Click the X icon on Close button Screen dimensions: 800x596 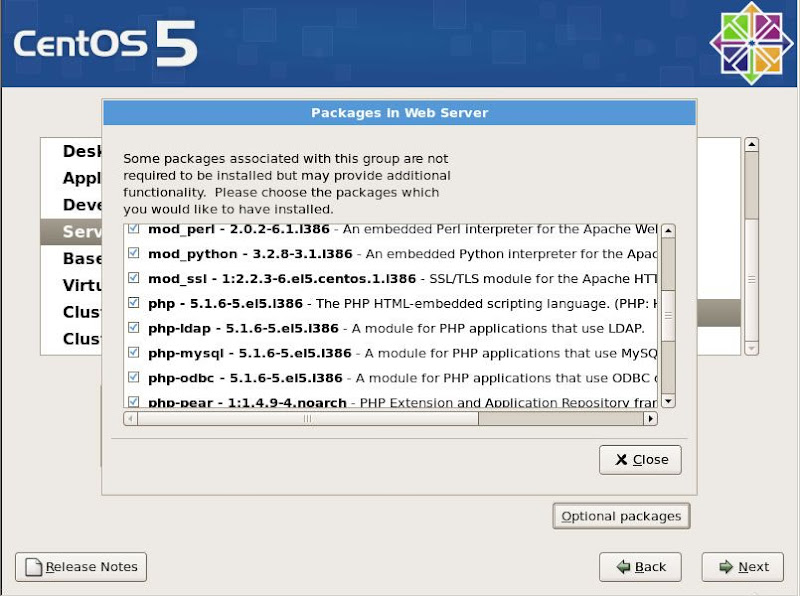(x=622, y=460)
